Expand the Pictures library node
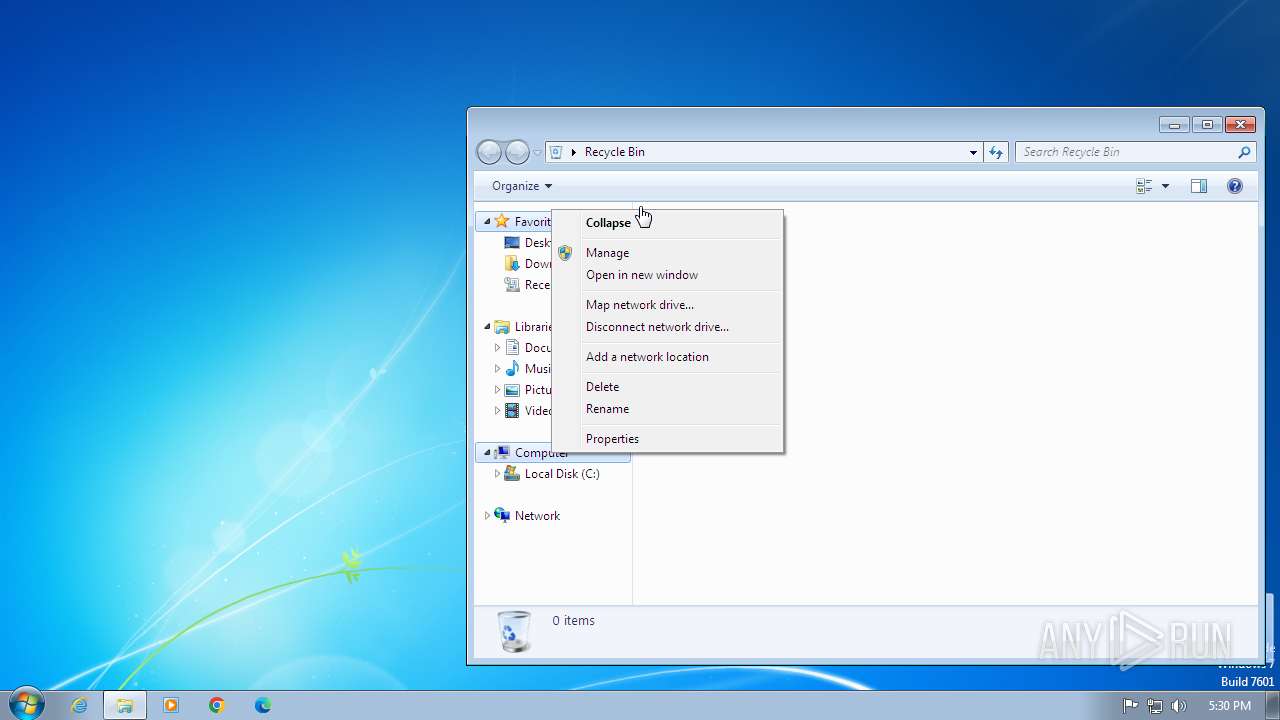Viewport: 1280px width, 720px height. tap(497, 390)
